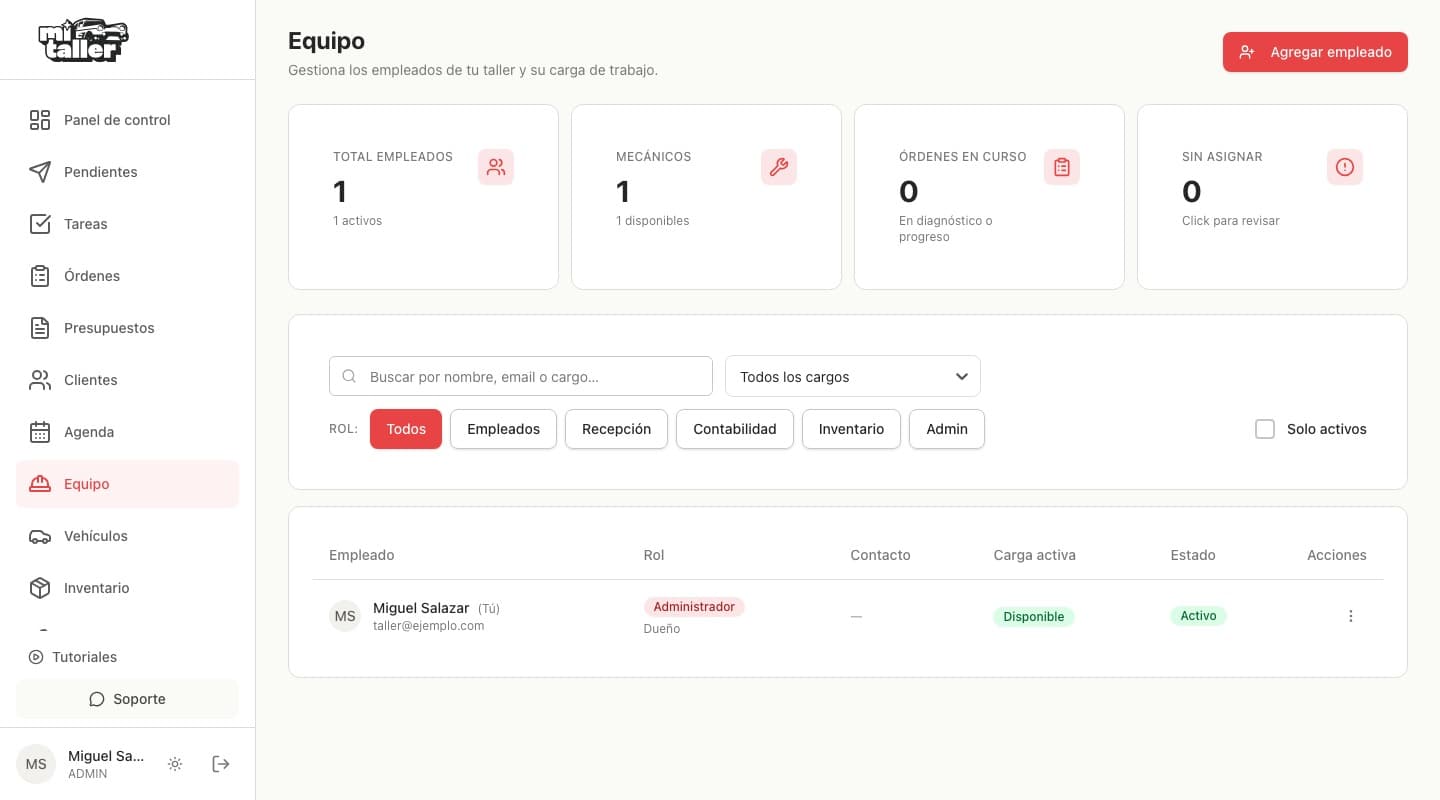Click the Carga activa column header
This screenshot has height=800, width=1440.
click(1034, 555)
